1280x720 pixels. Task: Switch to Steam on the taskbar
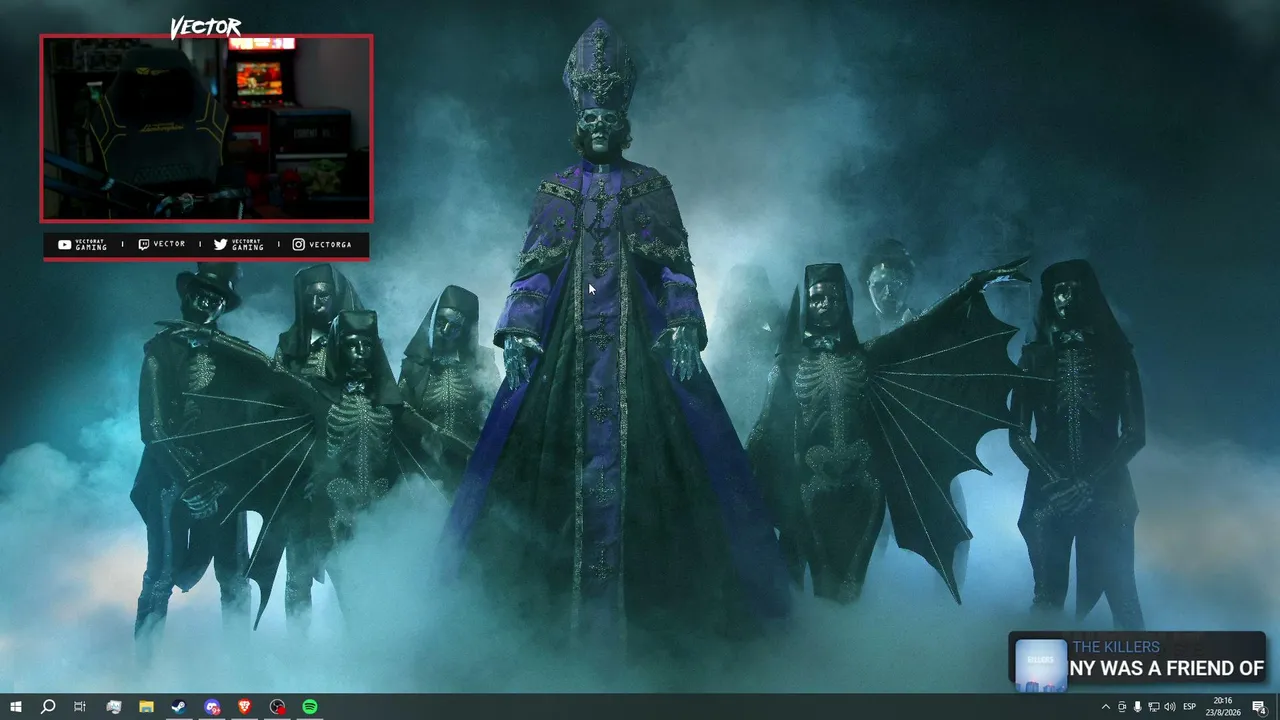point(179,707)
